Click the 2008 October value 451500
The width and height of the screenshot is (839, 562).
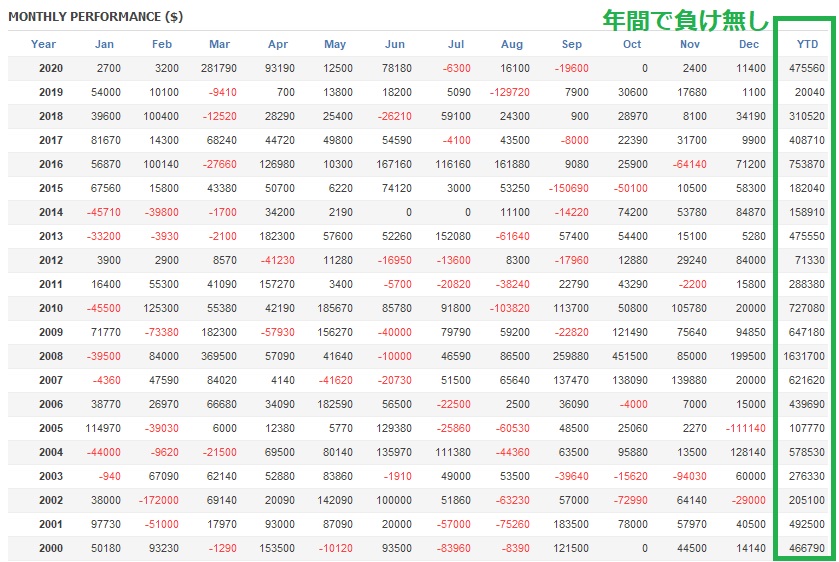click(629, 356)
